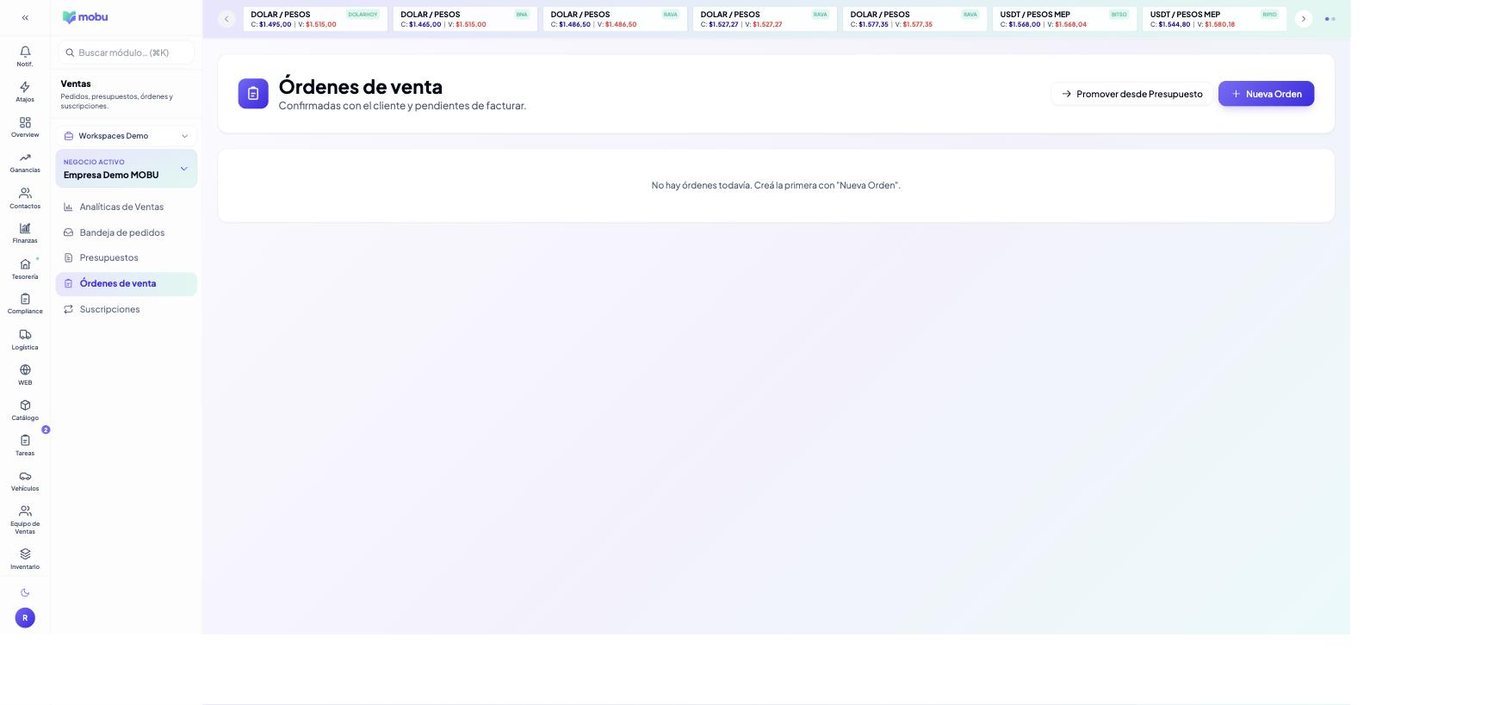Open Analíticas de Ventas menu item
Viewport: 1500px width, 705px height.
126,207
